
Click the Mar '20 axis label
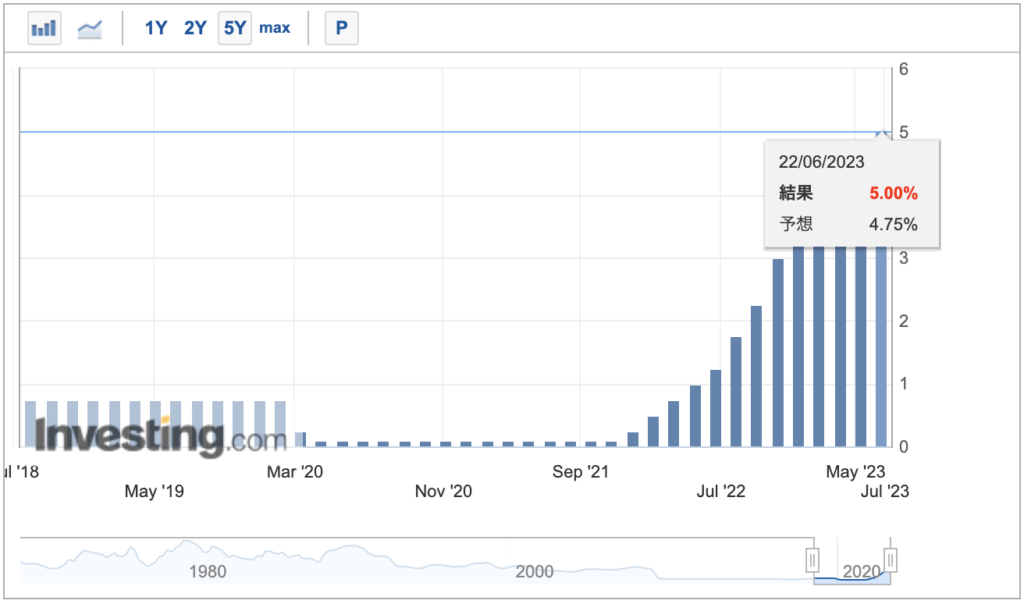click(x=295, y=471)
